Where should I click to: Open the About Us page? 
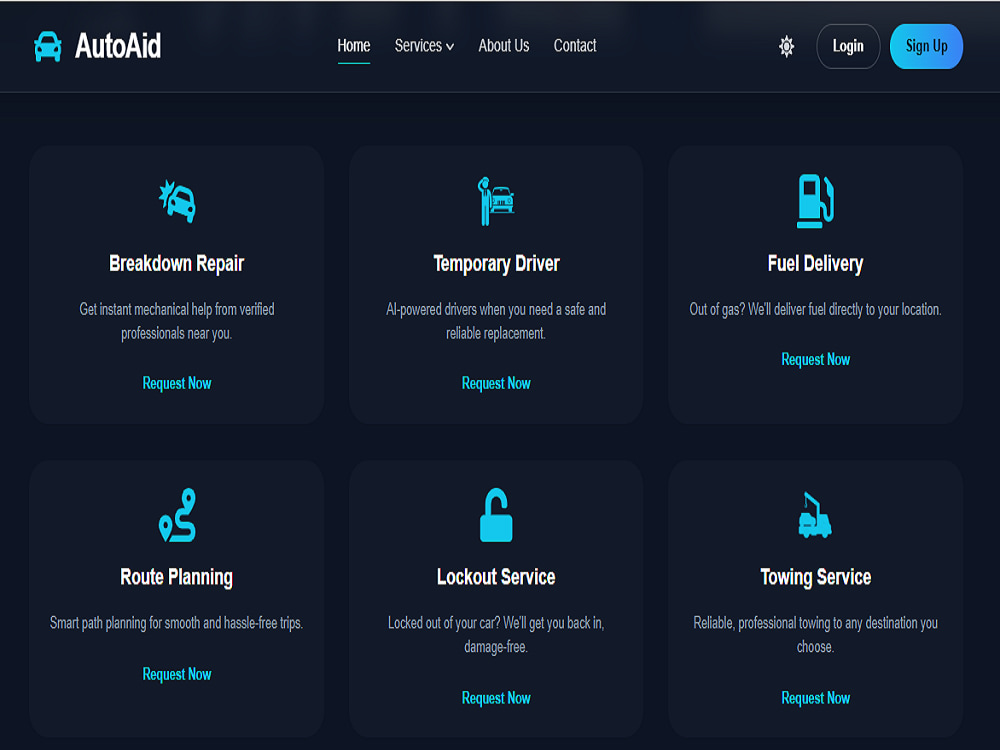coord(504,46)
